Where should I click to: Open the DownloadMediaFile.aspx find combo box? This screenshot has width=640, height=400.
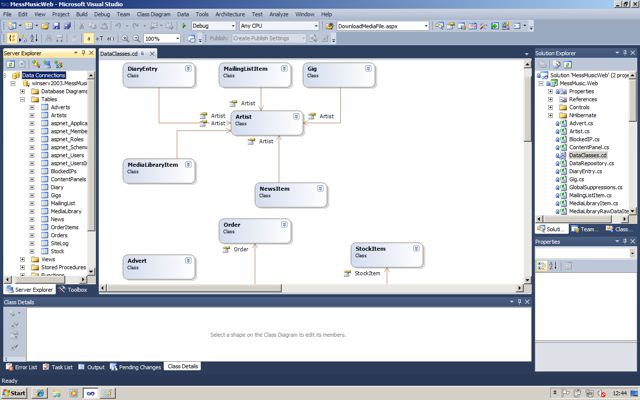pyautogui.click(x=426, y=26)
